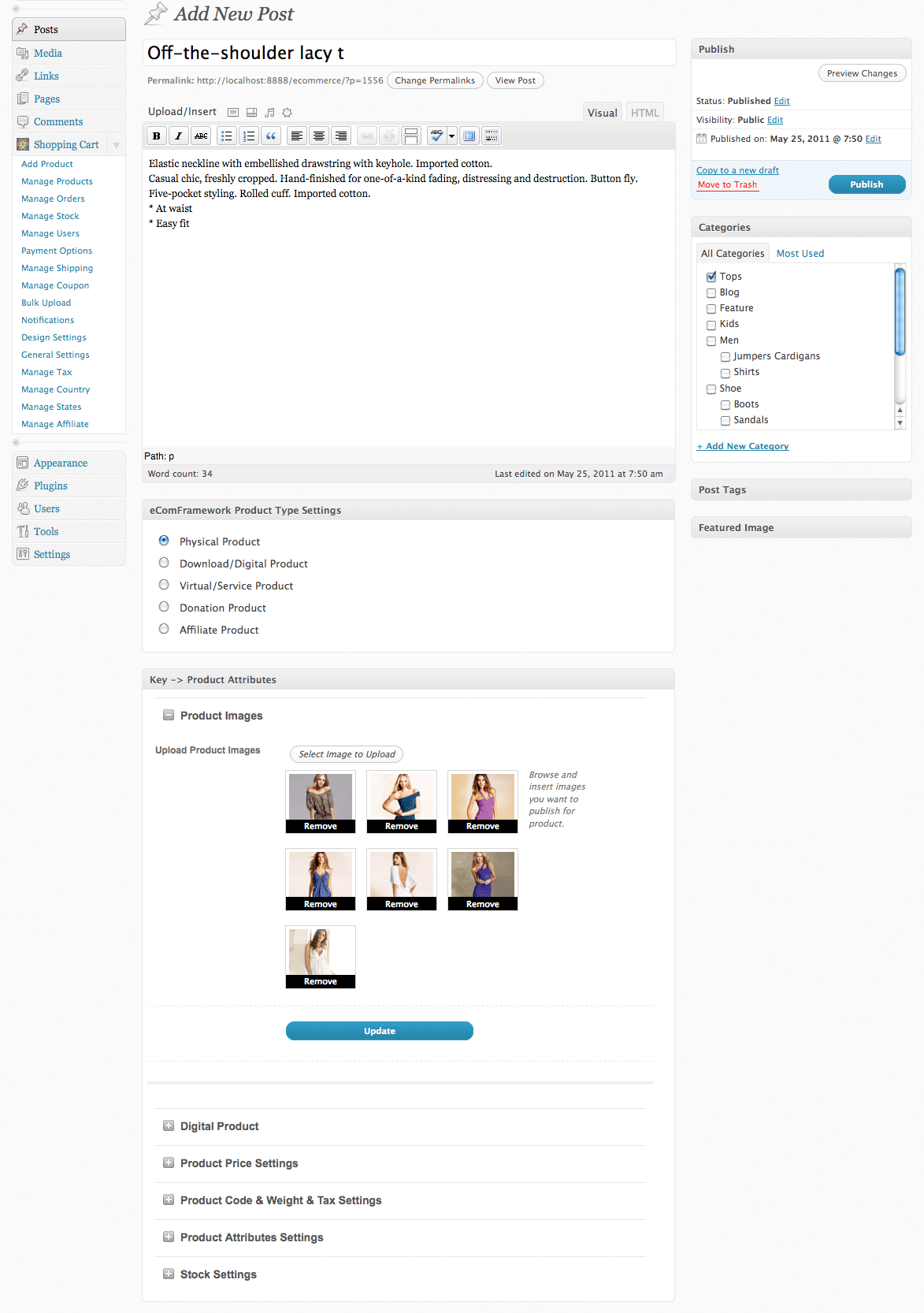Click the Add Audio upload icon

(x=269, y=113)
